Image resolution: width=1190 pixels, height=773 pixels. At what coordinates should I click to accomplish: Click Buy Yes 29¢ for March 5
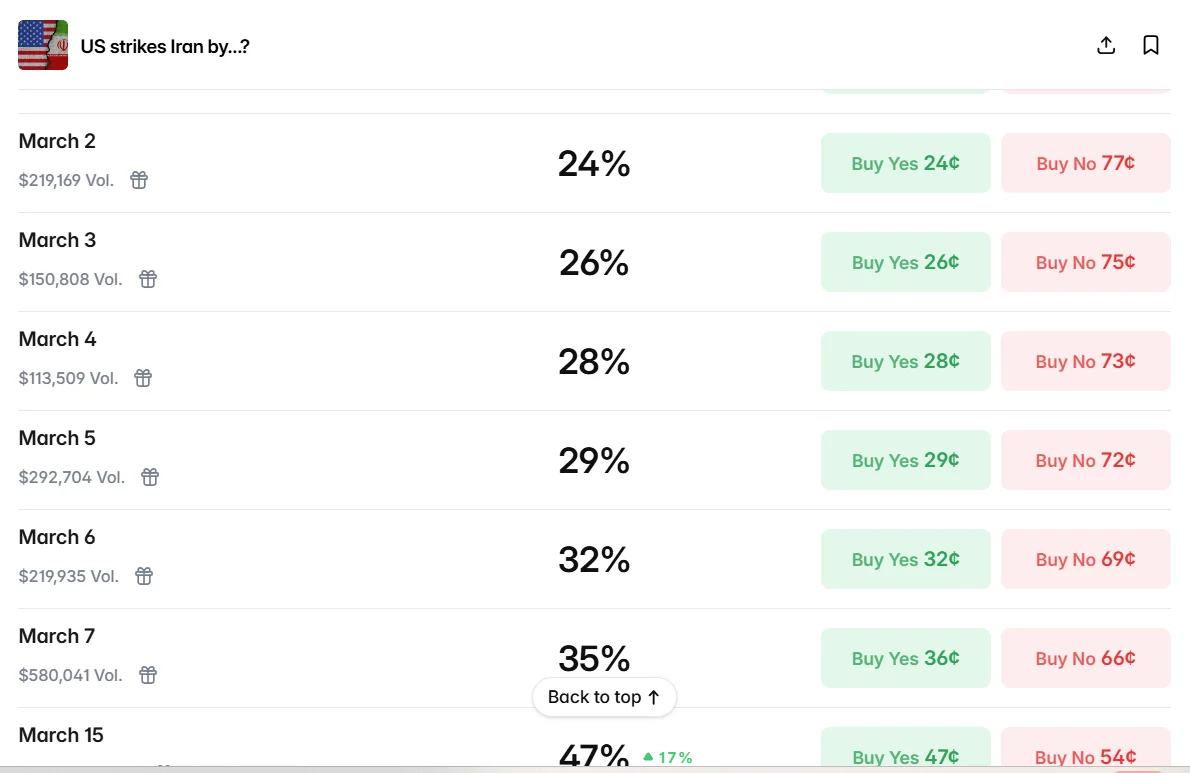click(905, 460)
